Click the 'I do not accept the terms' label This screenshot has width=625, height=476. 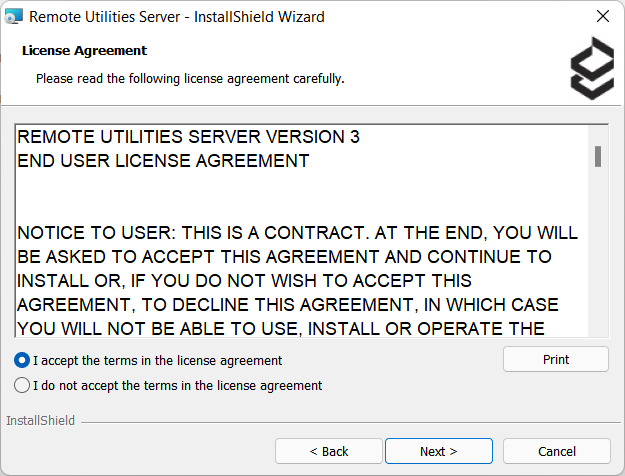[x=177, y=385]
